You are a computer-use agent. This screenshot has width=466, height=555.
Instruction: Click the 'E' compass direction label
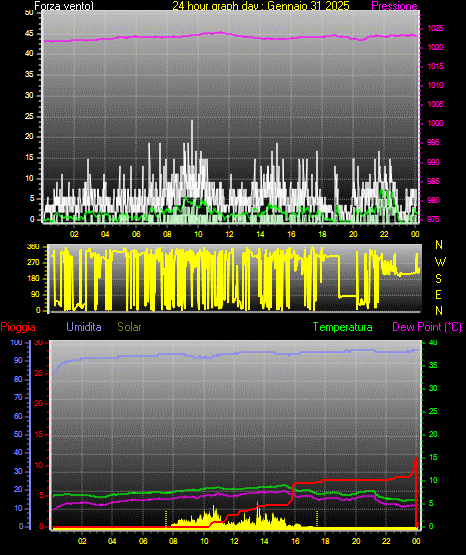pos(438,294)
